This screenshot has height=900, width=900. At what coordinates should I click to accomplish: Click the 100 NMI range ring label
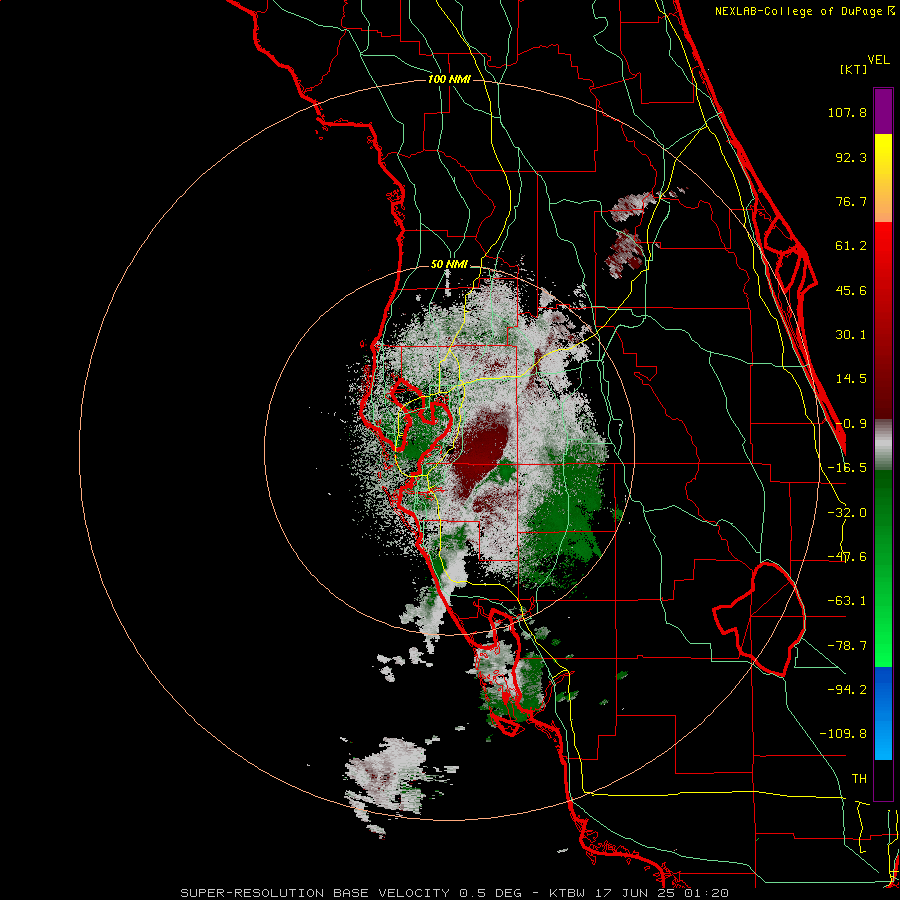449,79
